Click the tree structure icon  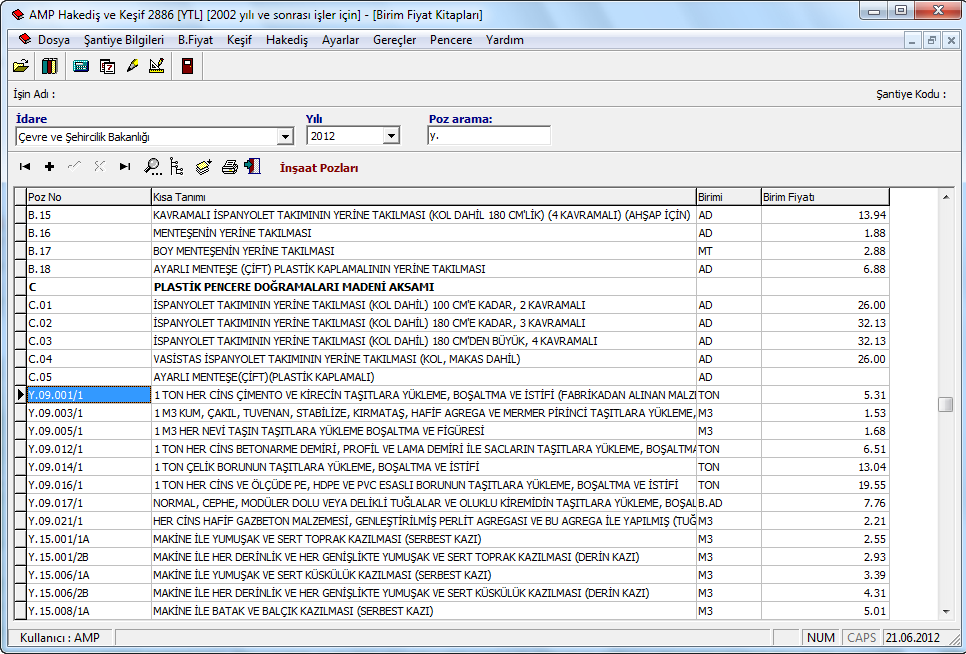tap(177, 167)
